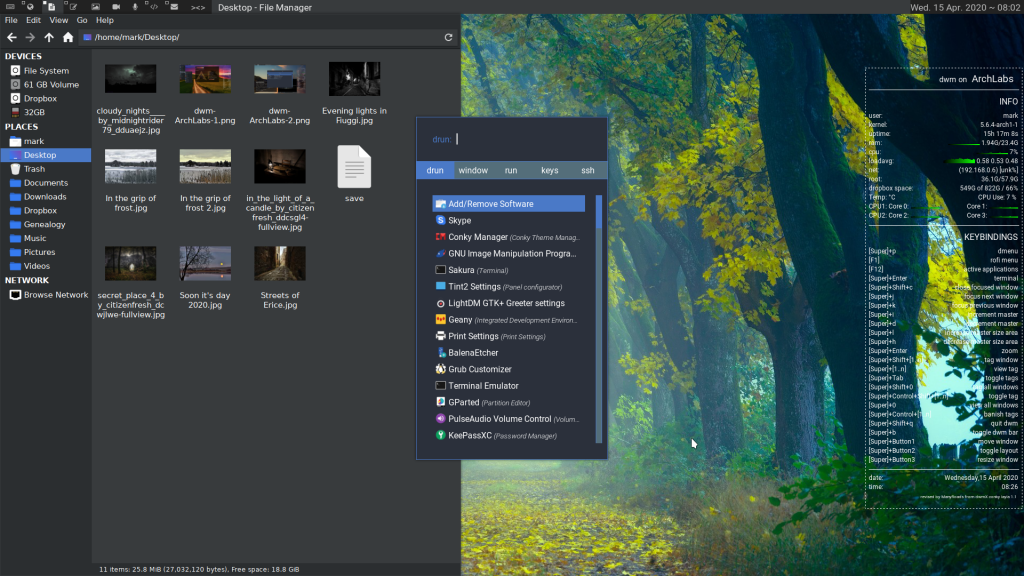Launch BalenaEtcher from the rofi list

tap(509, 353)
